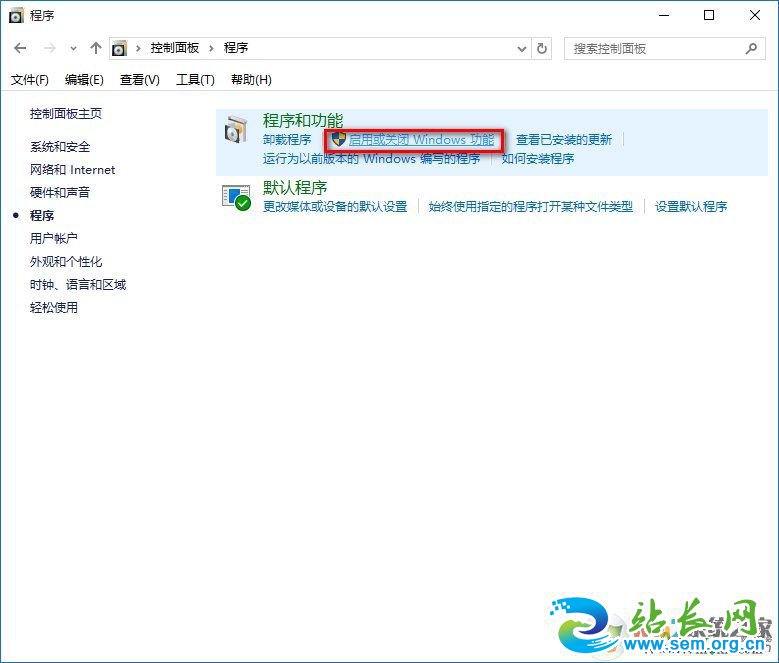Refresh the current page
The height and width of the screenshot is (663, 779).
(x=542, y=49)
